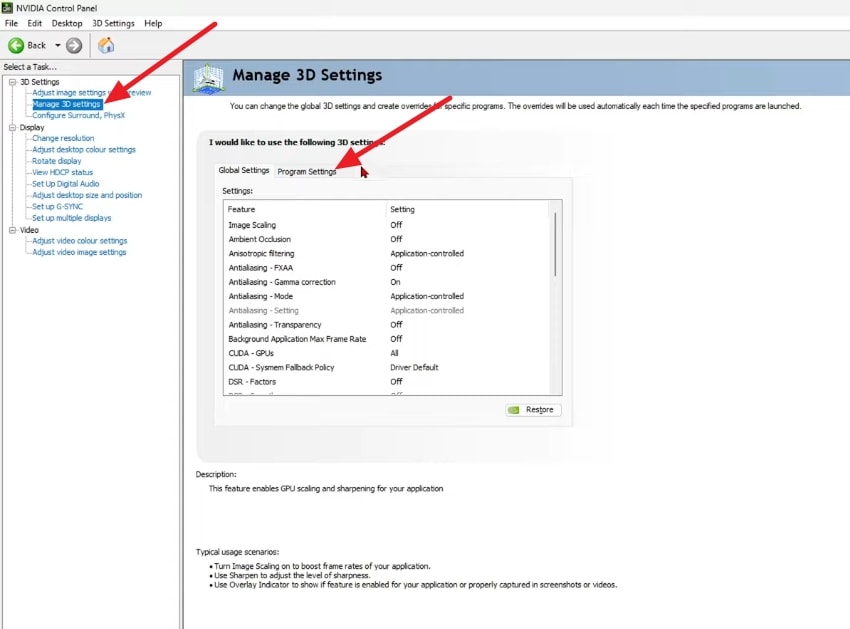Image resolution: width=850 pixels, height=629 pixels.
Task: Open Adjust desktop colour settings
Action: point(83,150)
